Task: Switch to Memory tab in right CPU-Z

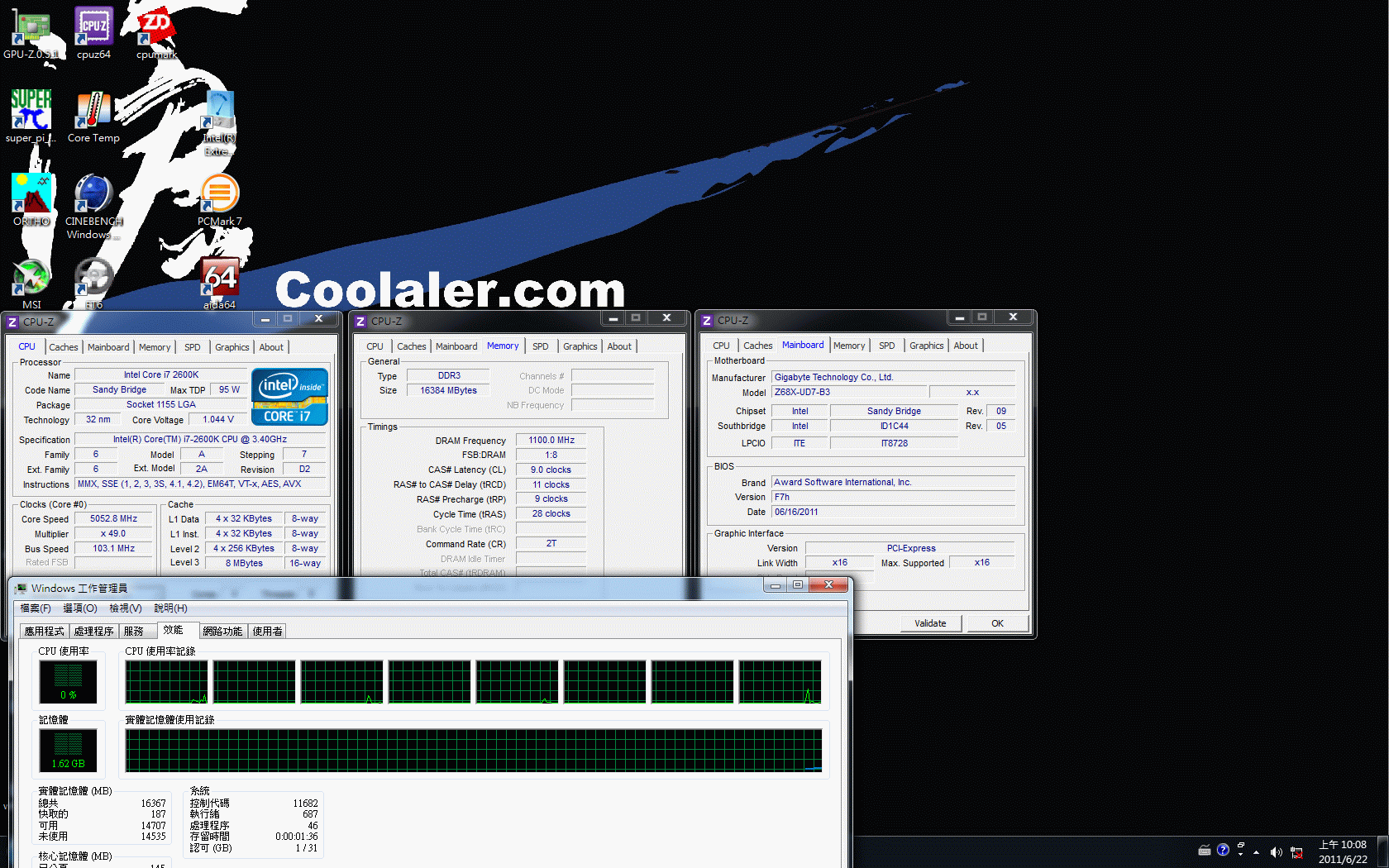Action: click(849, 346)
